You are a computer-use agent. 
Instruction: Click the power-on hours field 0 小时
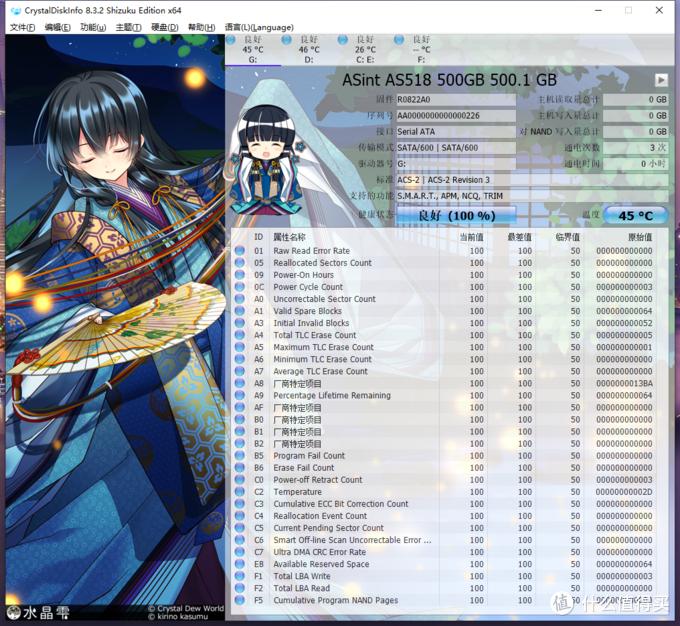click(635, 164)
